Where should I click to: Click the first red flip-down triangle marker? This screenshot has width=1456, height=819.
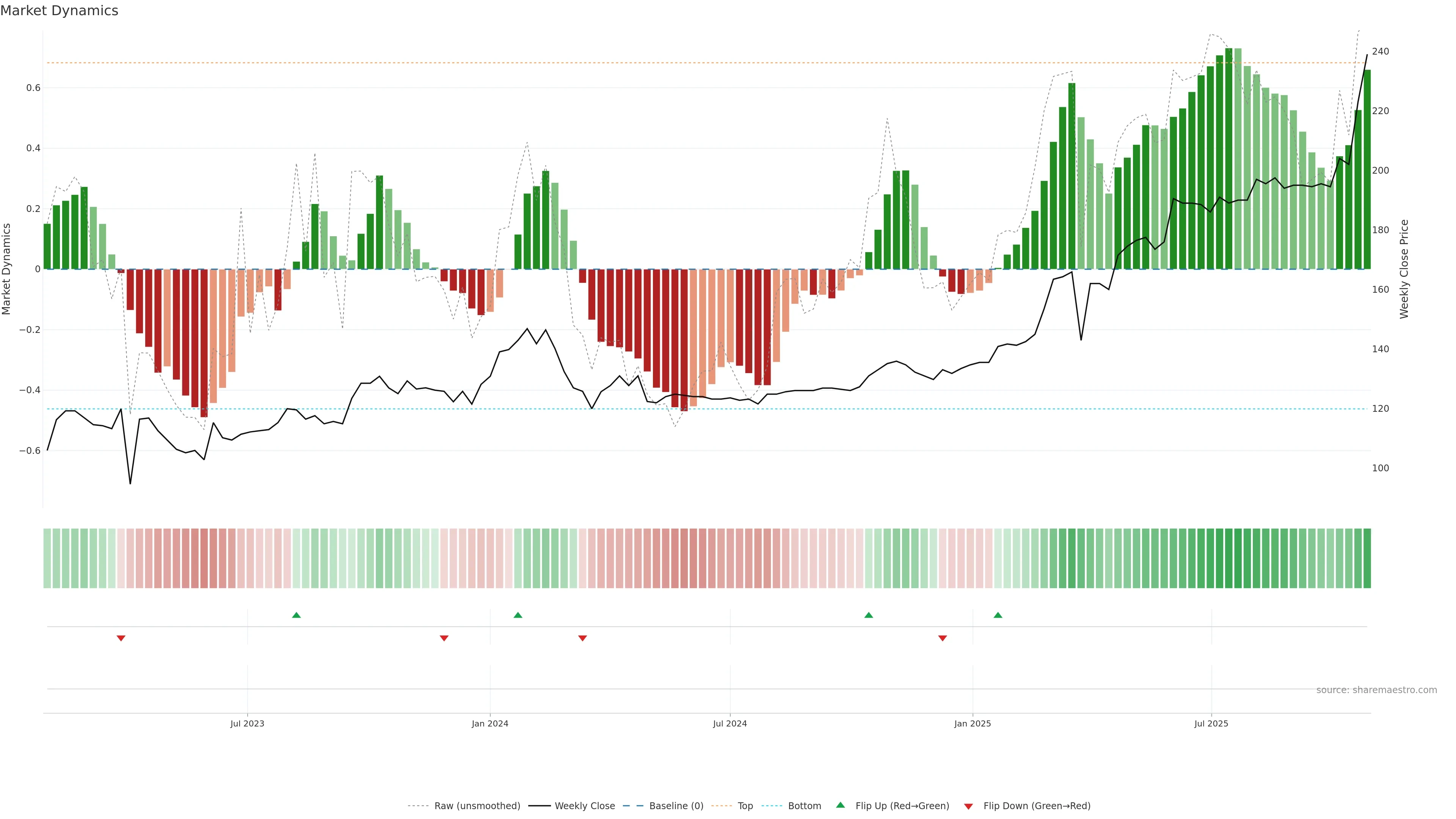point(121,638)
